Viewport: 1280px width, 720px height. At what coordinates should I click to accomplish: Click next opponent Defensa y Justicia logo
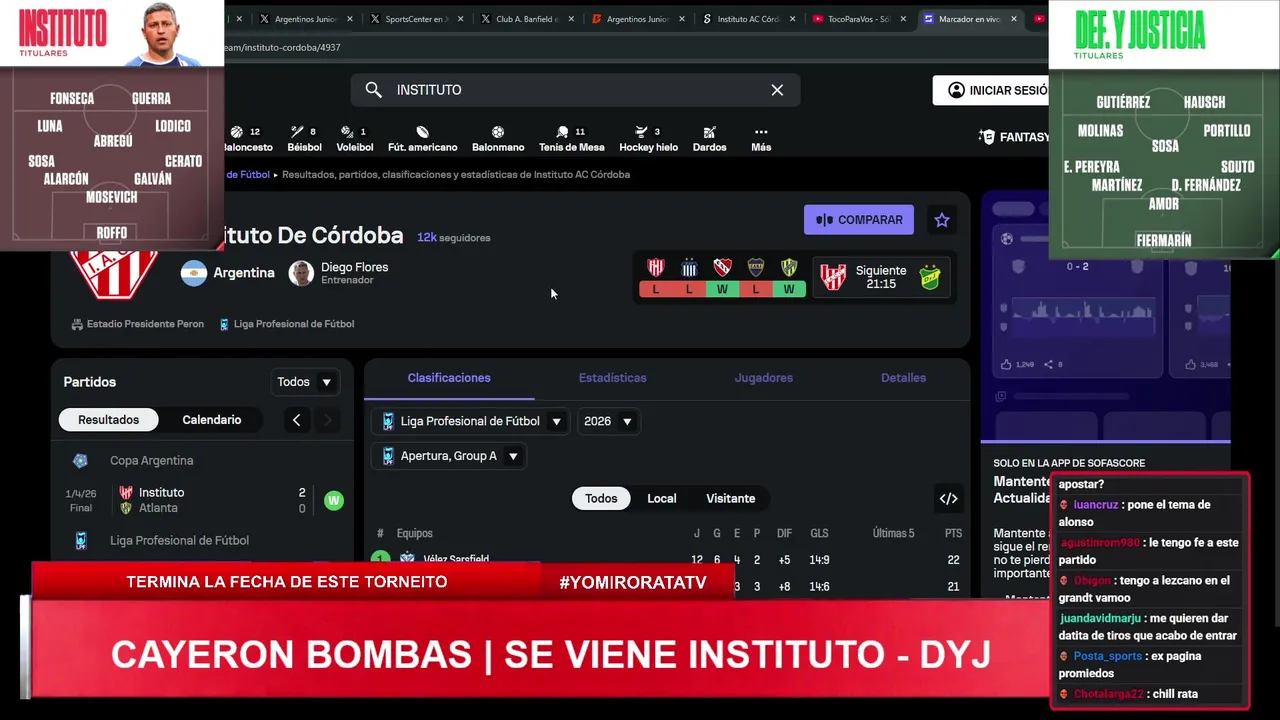(x=930, y=277)
